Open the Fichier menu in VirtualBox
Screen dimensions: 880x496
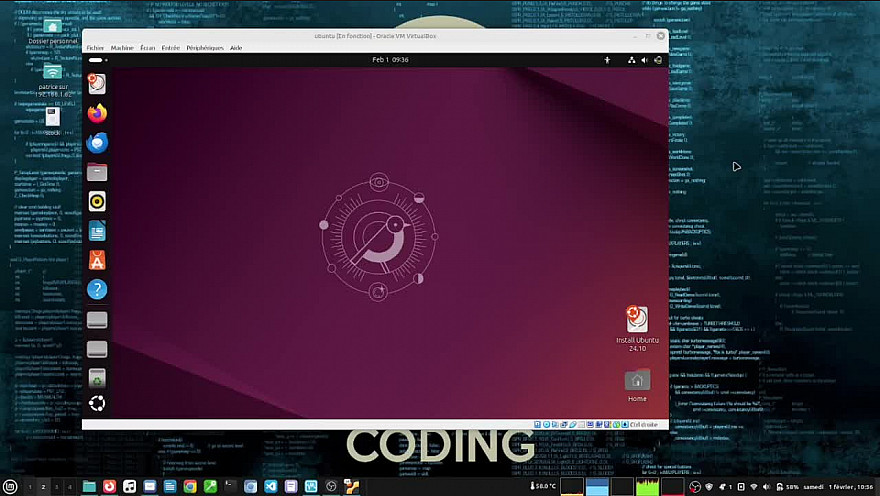(x=95, y=48)
